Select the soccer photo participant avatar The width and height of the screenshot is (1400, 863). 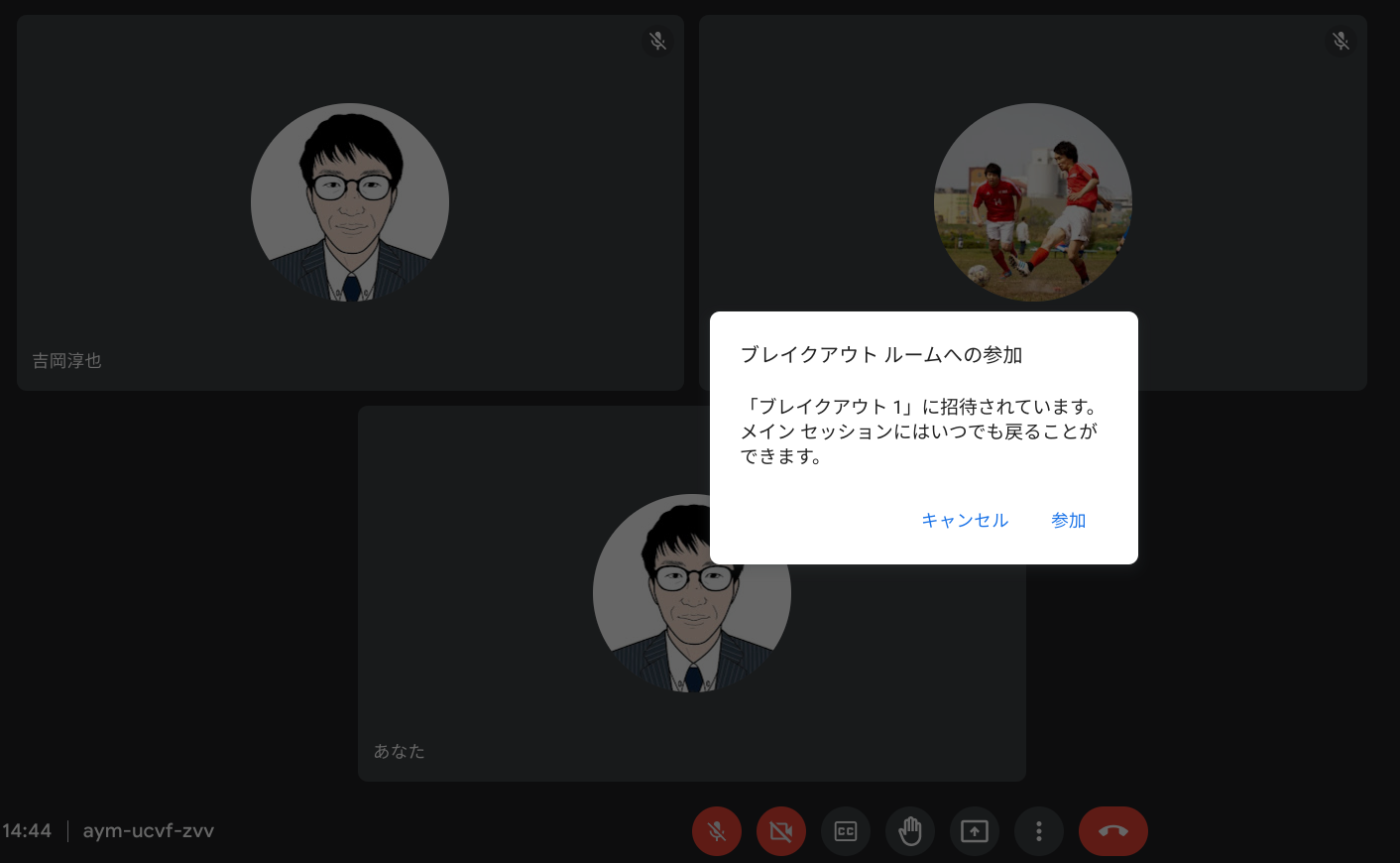(1033, 202)
